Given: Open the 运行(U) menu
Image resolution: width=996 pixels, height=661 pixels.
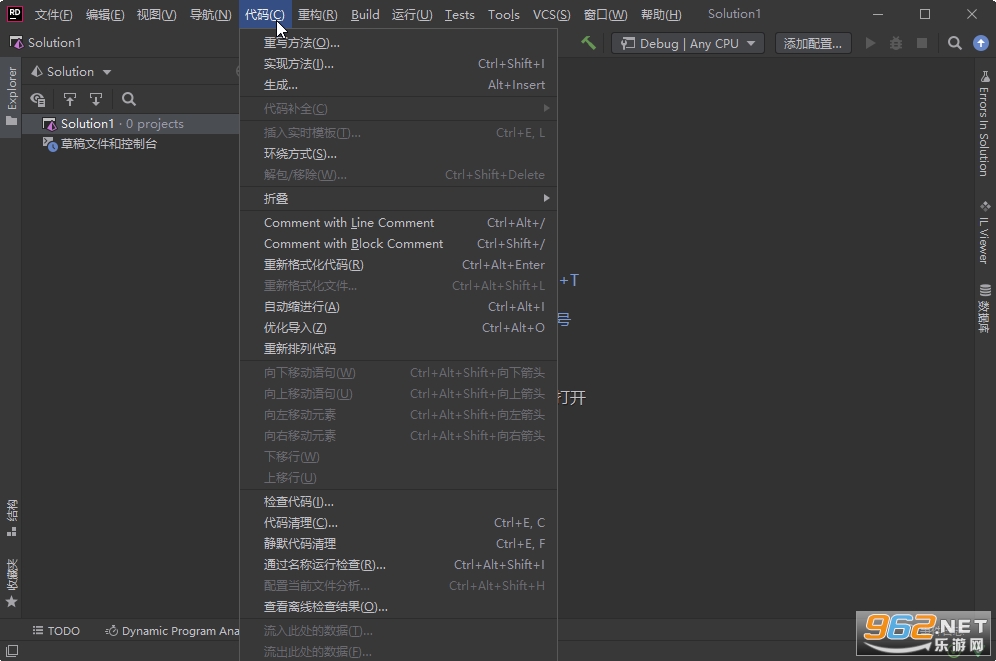Looking at the screenshot, I should (412, 15).
